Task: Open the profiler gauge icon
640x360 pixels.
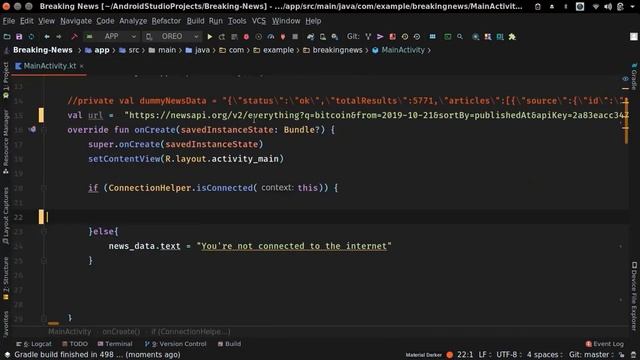Action: point(271,37)
